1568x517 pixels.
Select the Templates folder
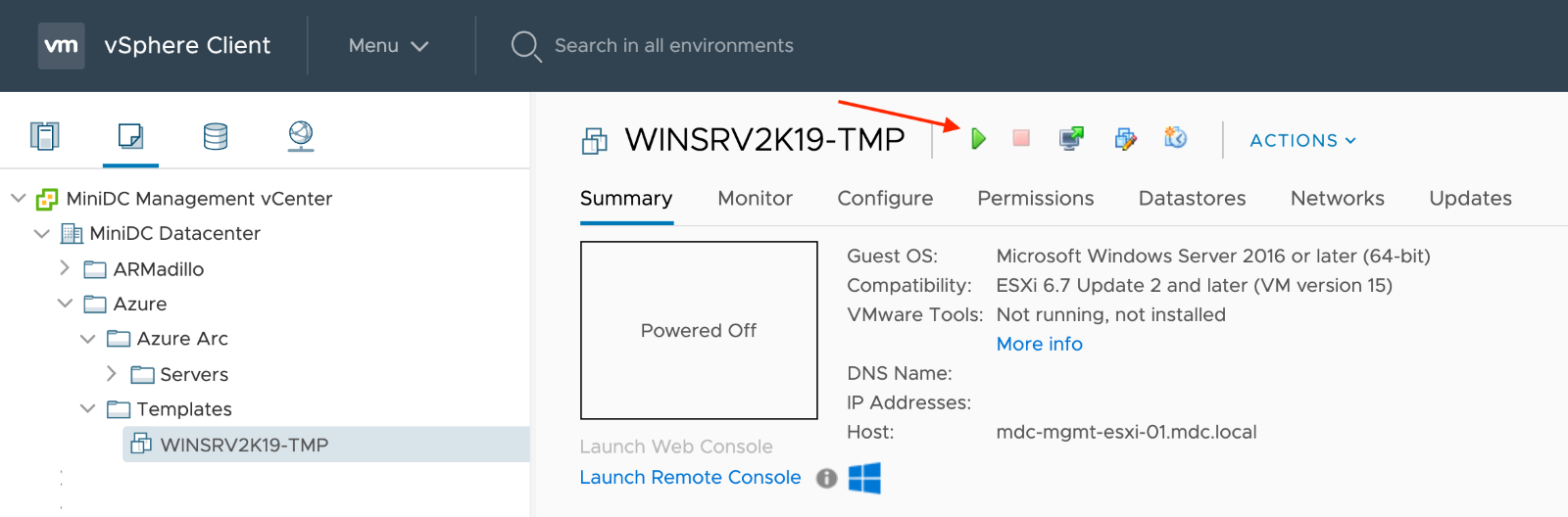point(184,409)
